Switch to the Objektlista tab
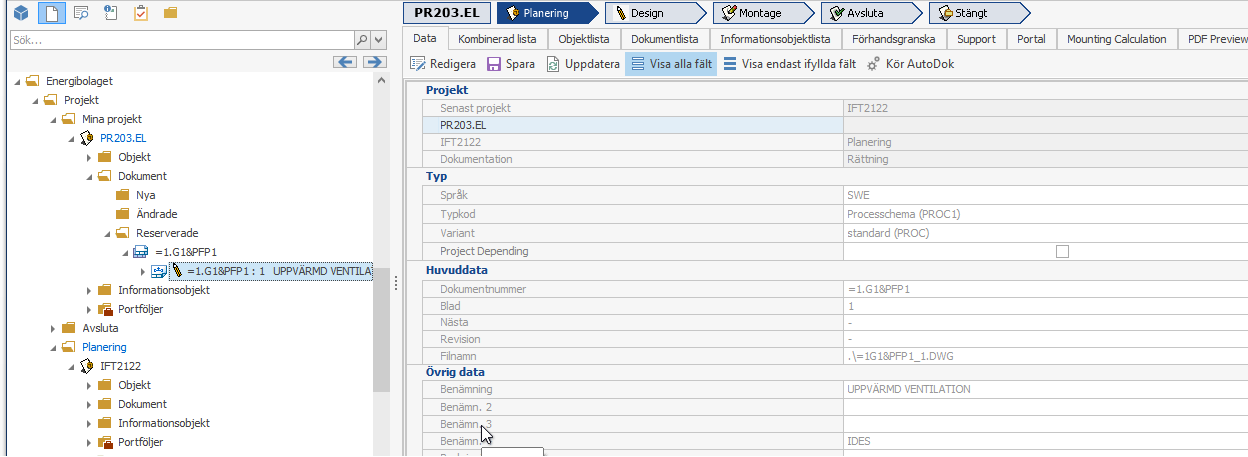 [x=584, y=39]
